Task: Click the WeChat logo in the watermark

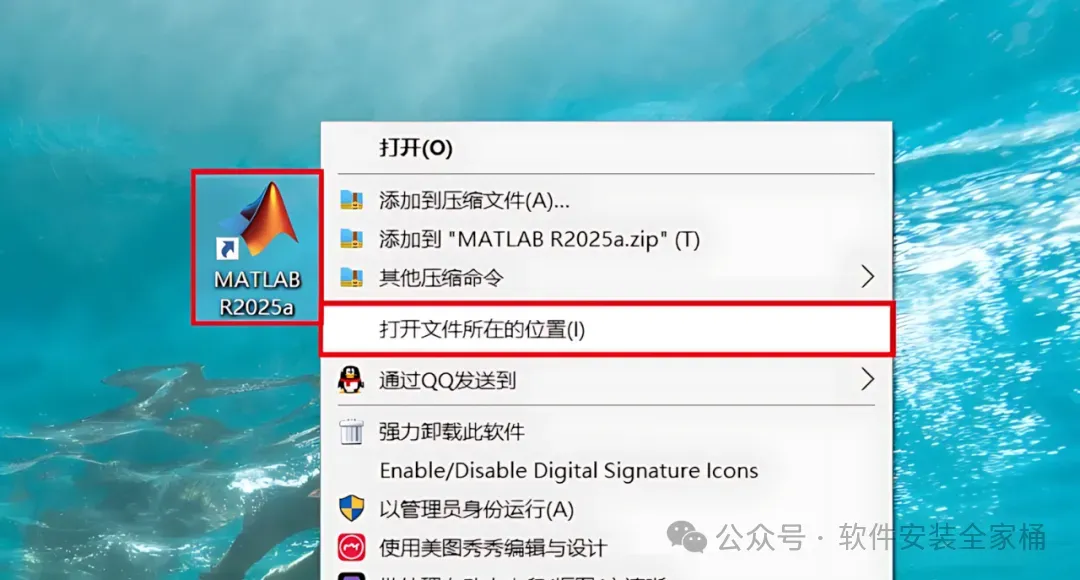Action: [687, 537]
